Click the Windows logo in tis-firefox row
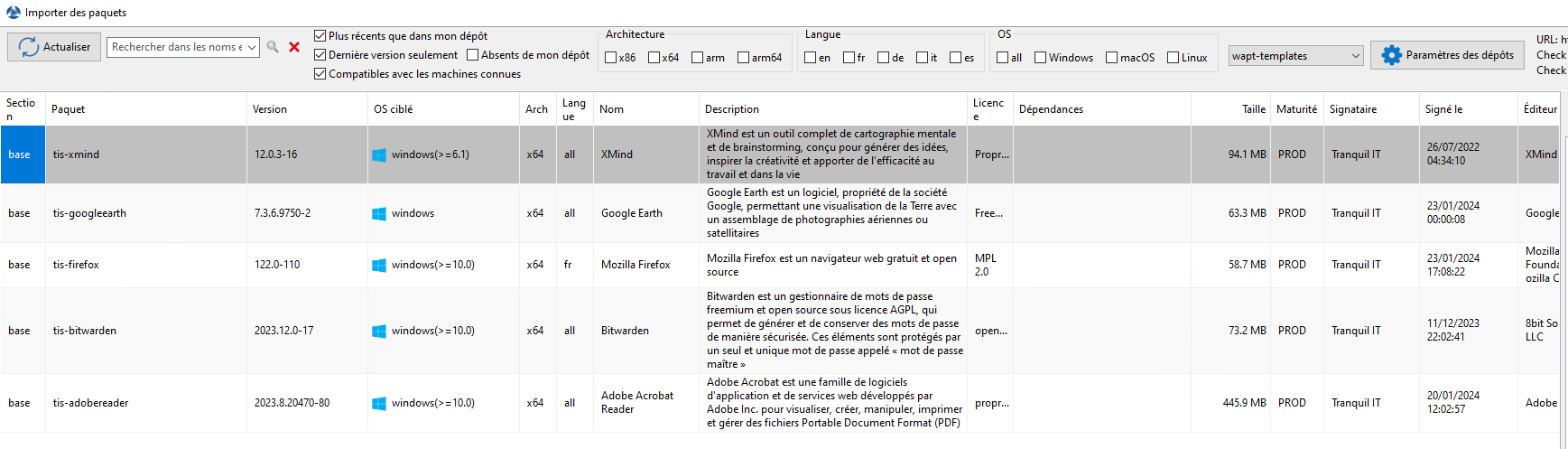The height and width of the screenshot is (449, 1568). click(x=379, y=266)
